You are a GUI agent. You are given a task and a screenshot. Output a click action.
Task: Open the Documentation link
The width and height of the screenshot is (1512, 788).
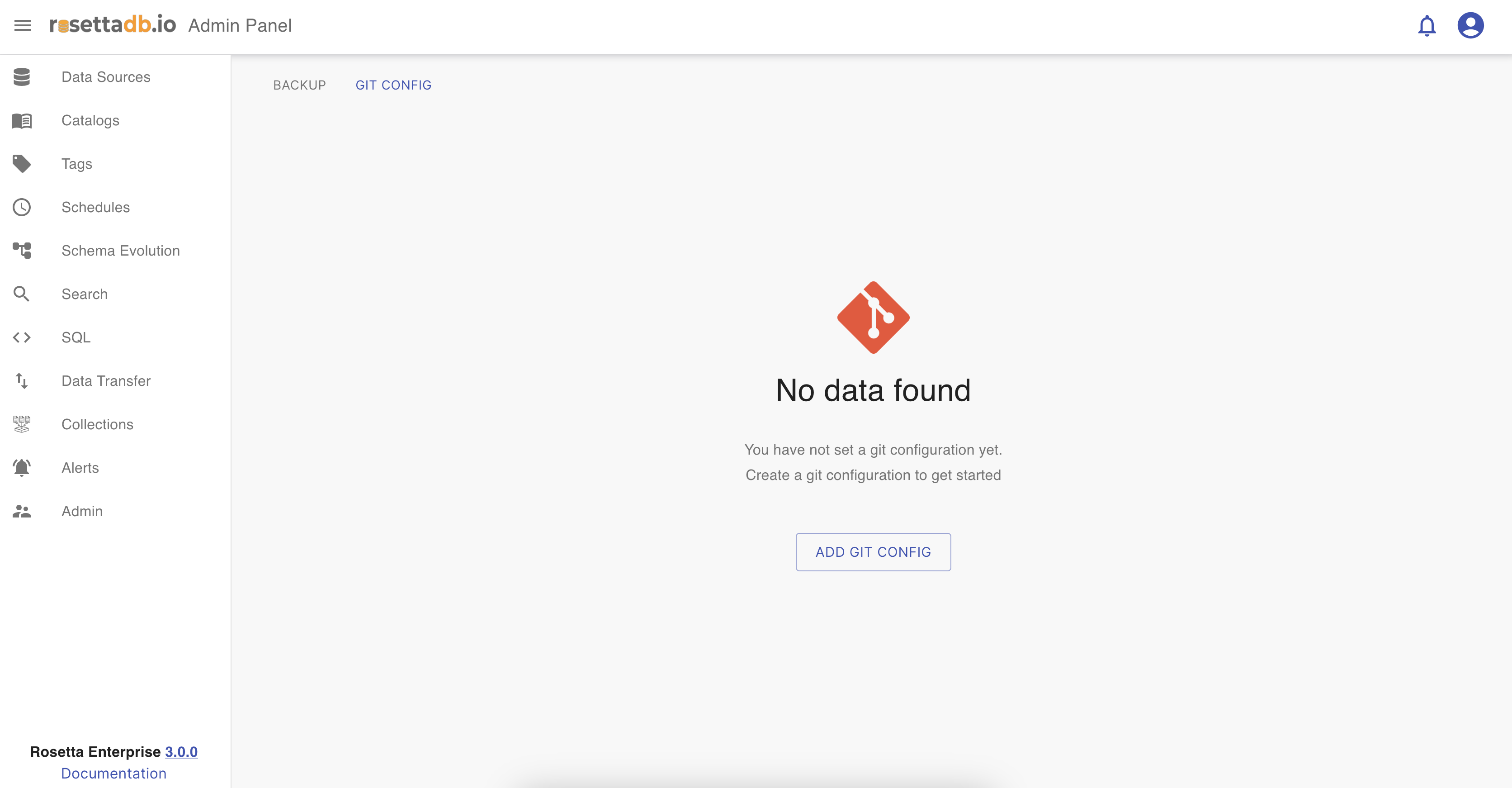tap(114, 774)
